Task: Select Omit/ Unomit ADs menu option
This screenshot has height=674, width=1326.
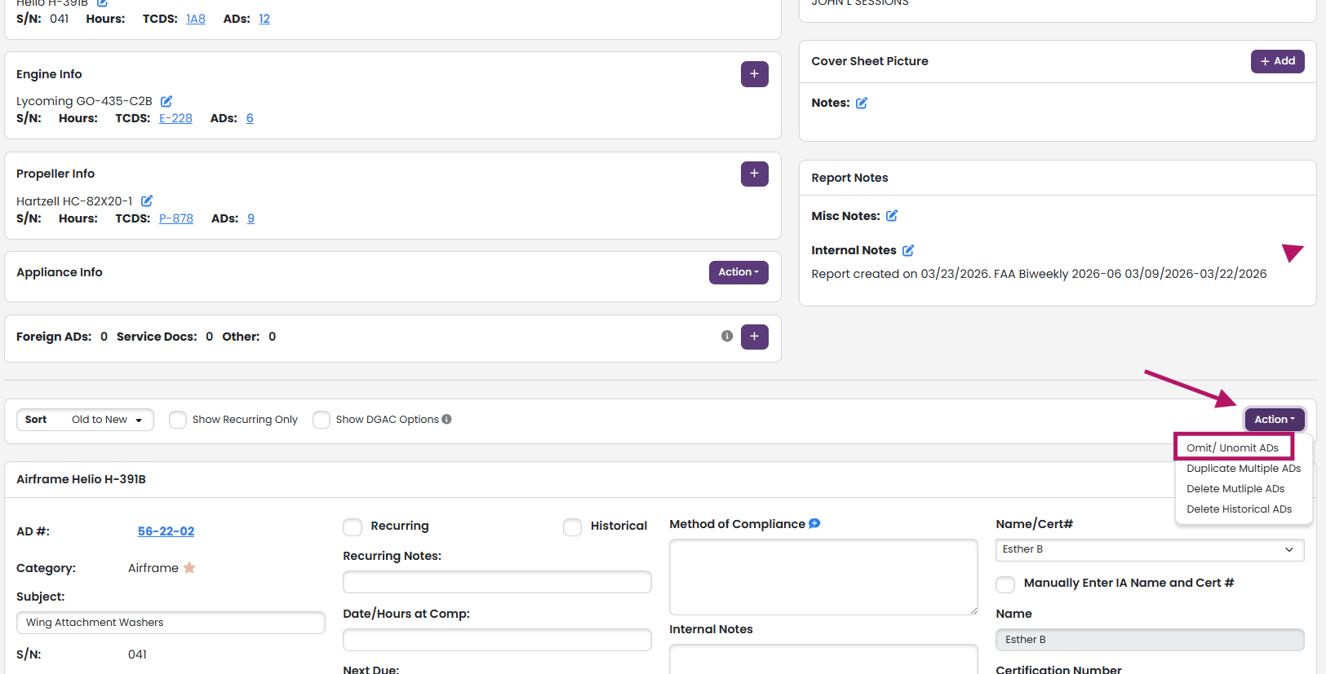Action: tap(1233, 448)
